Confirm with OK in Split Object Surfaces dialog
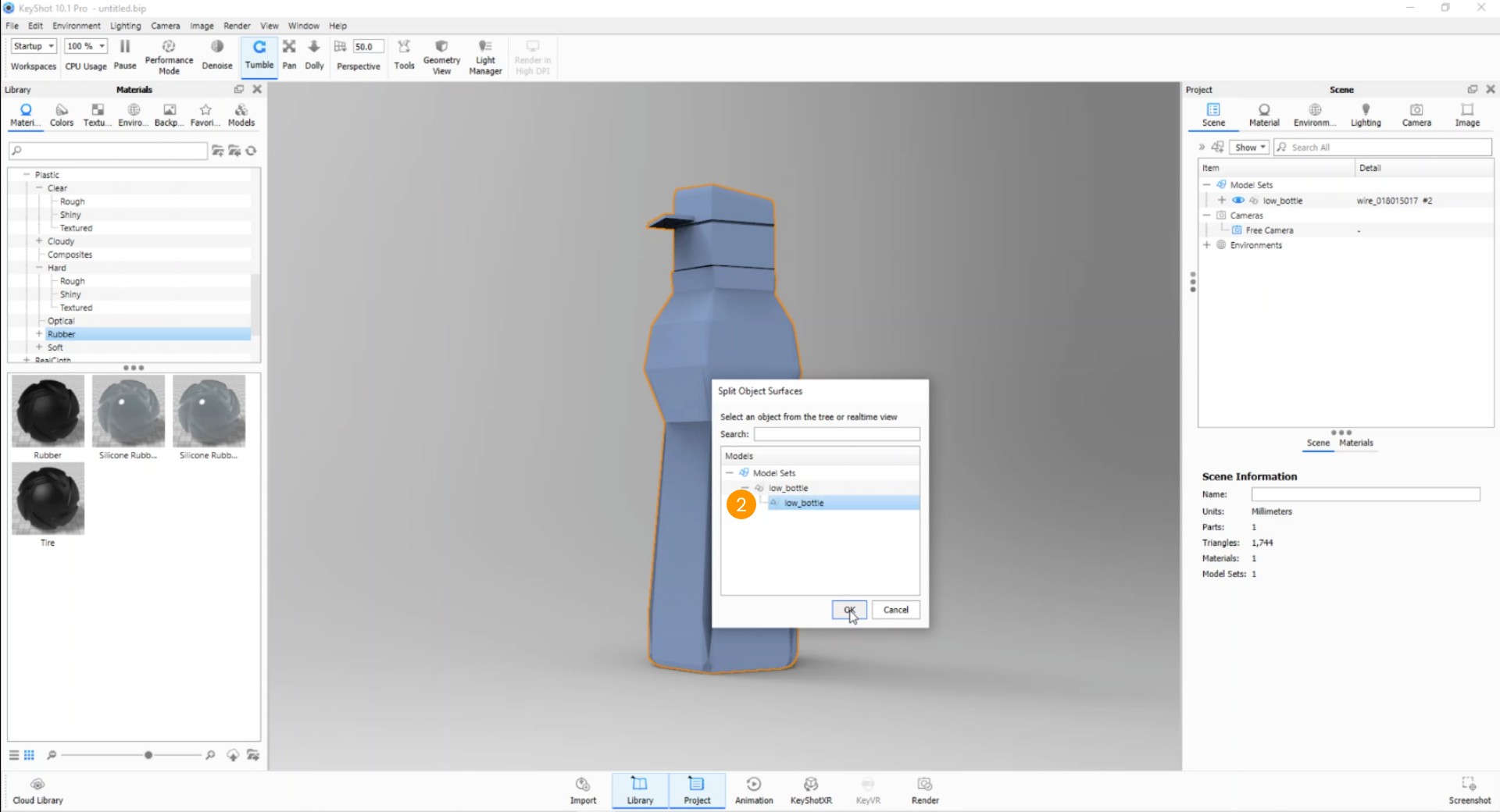 coord(848,610)
